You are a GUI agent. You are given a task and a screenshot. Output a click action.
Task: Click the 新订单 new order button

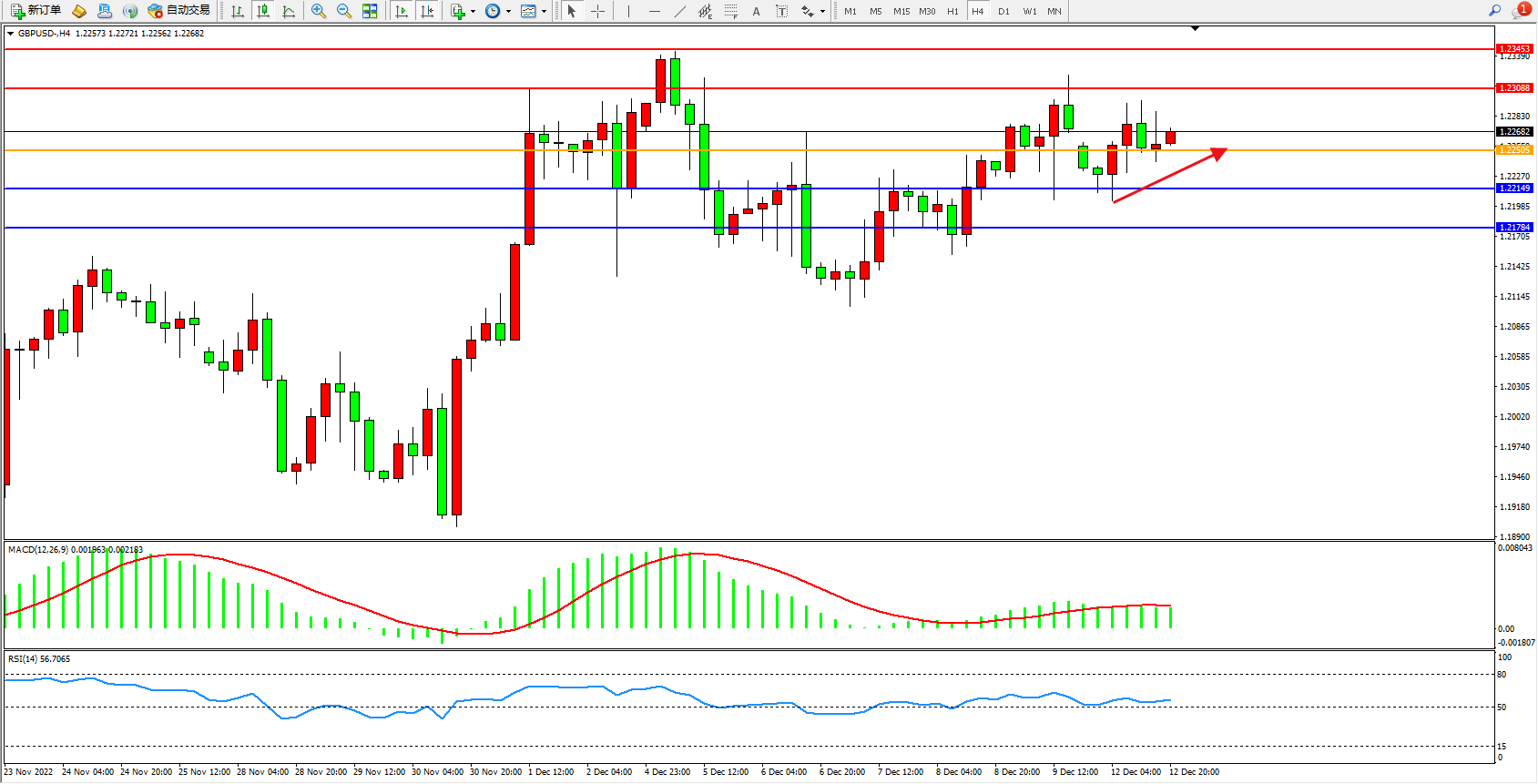pyautogui.click(x=36, y=11)
